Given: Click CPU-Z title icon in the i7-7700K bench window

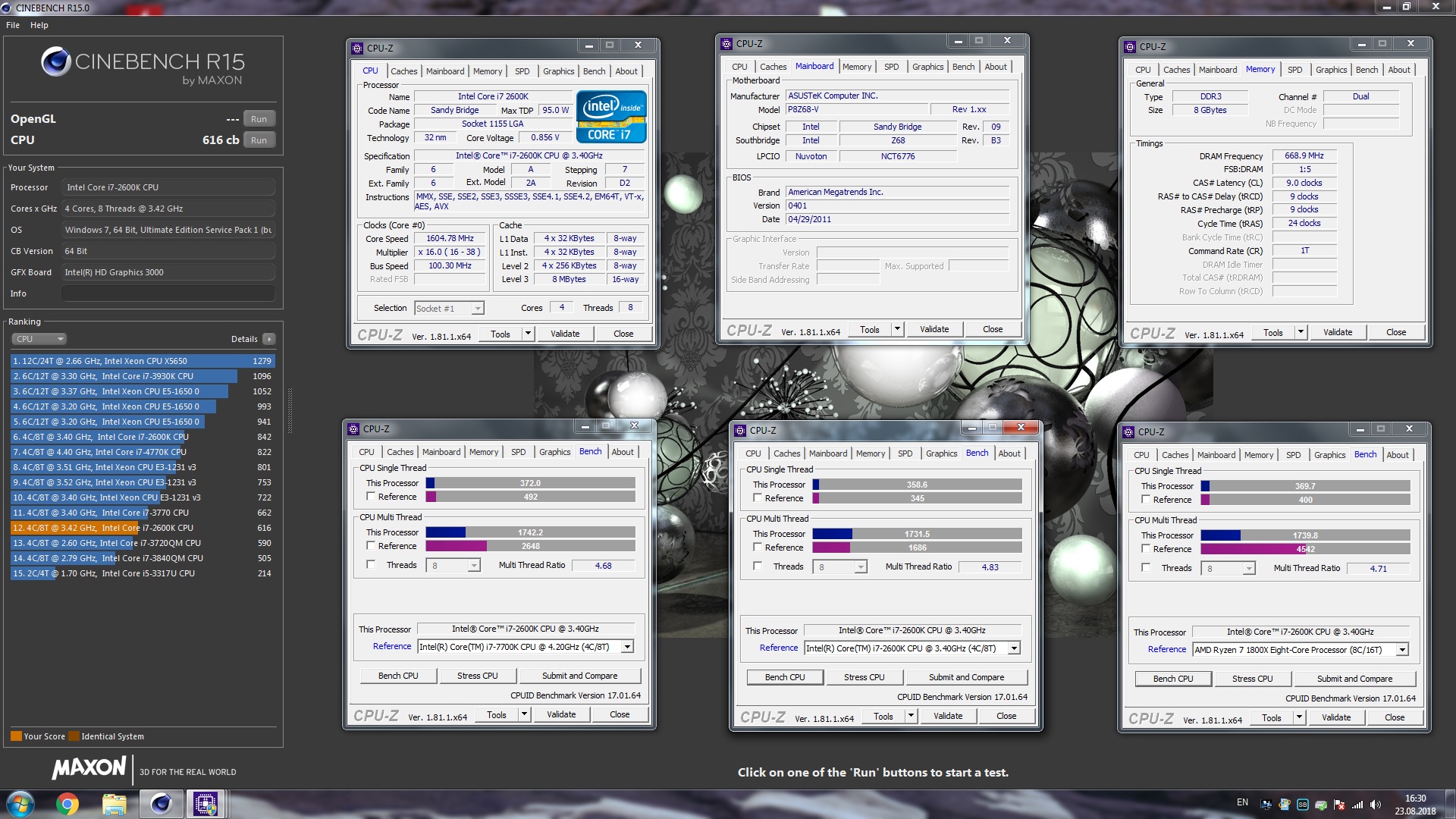Looking at the screenshot, I should pyautogui.click(x=353, y=429).
